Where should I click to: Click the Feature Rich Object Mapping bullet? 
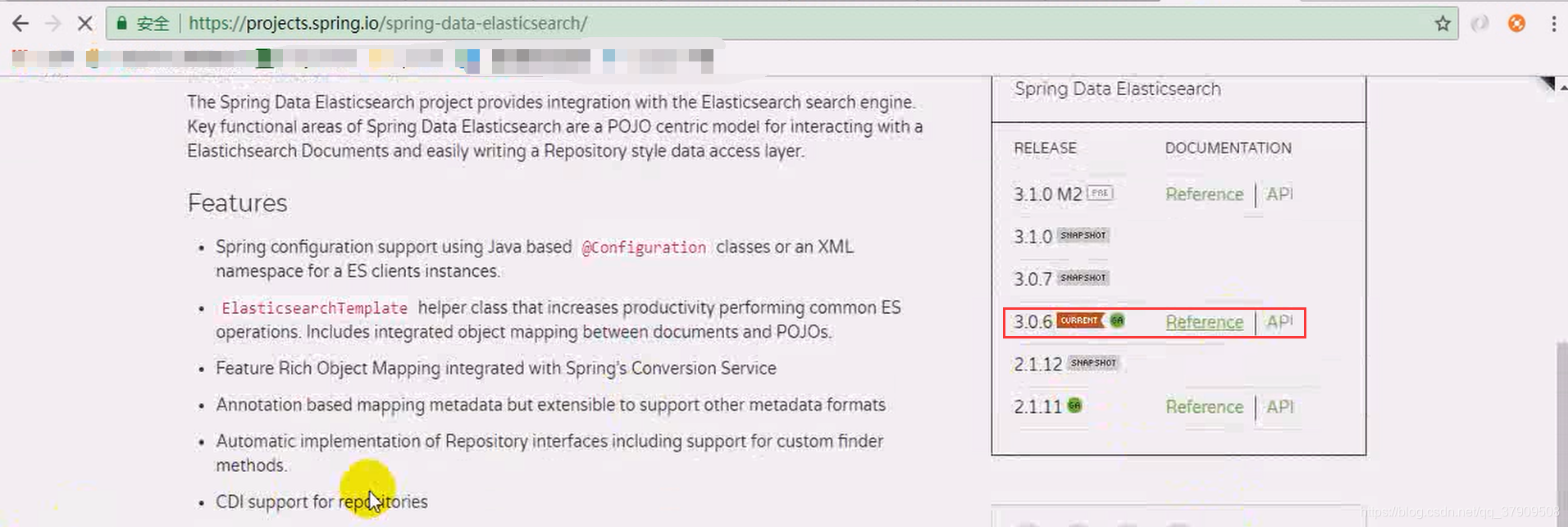coord(495,369)
